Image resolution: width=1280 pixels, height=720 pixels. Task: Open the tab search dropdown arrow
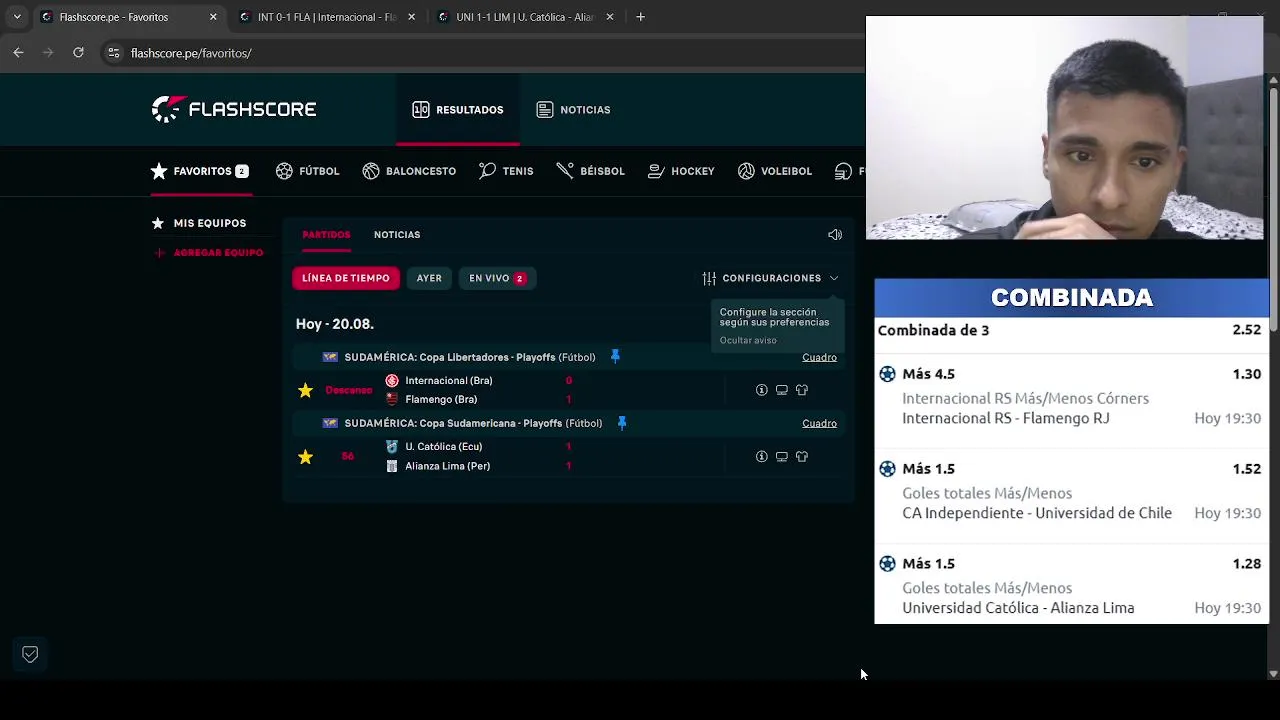pos(17,17)
